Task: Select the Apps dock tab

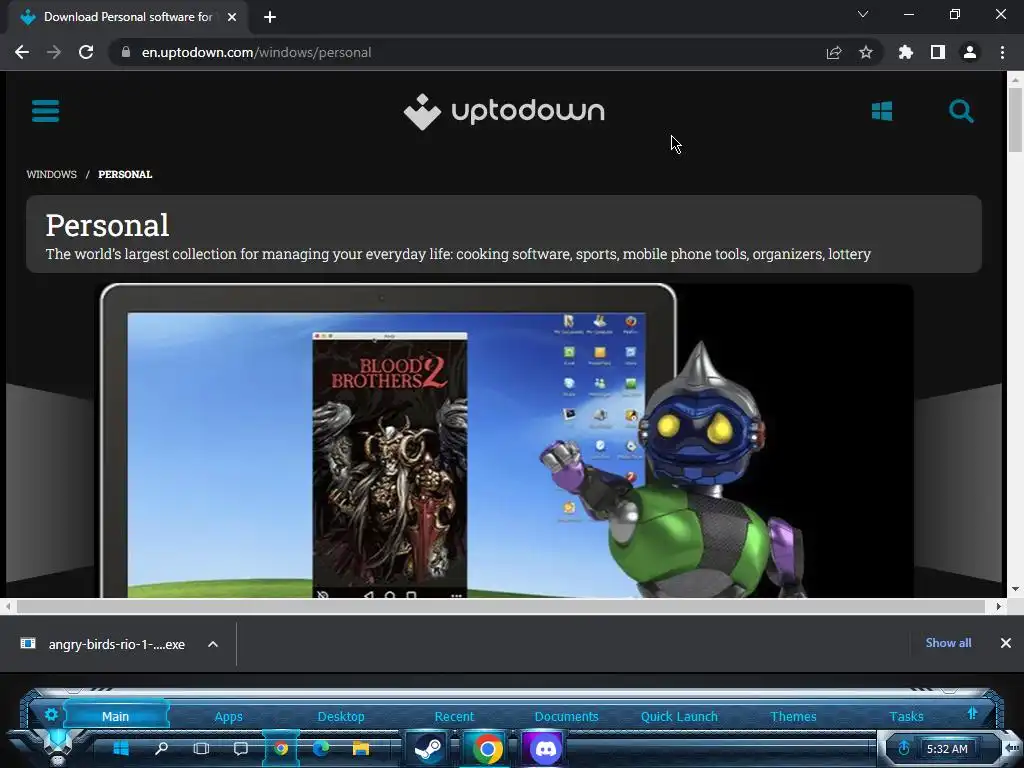Action: (x=229, y=716)
